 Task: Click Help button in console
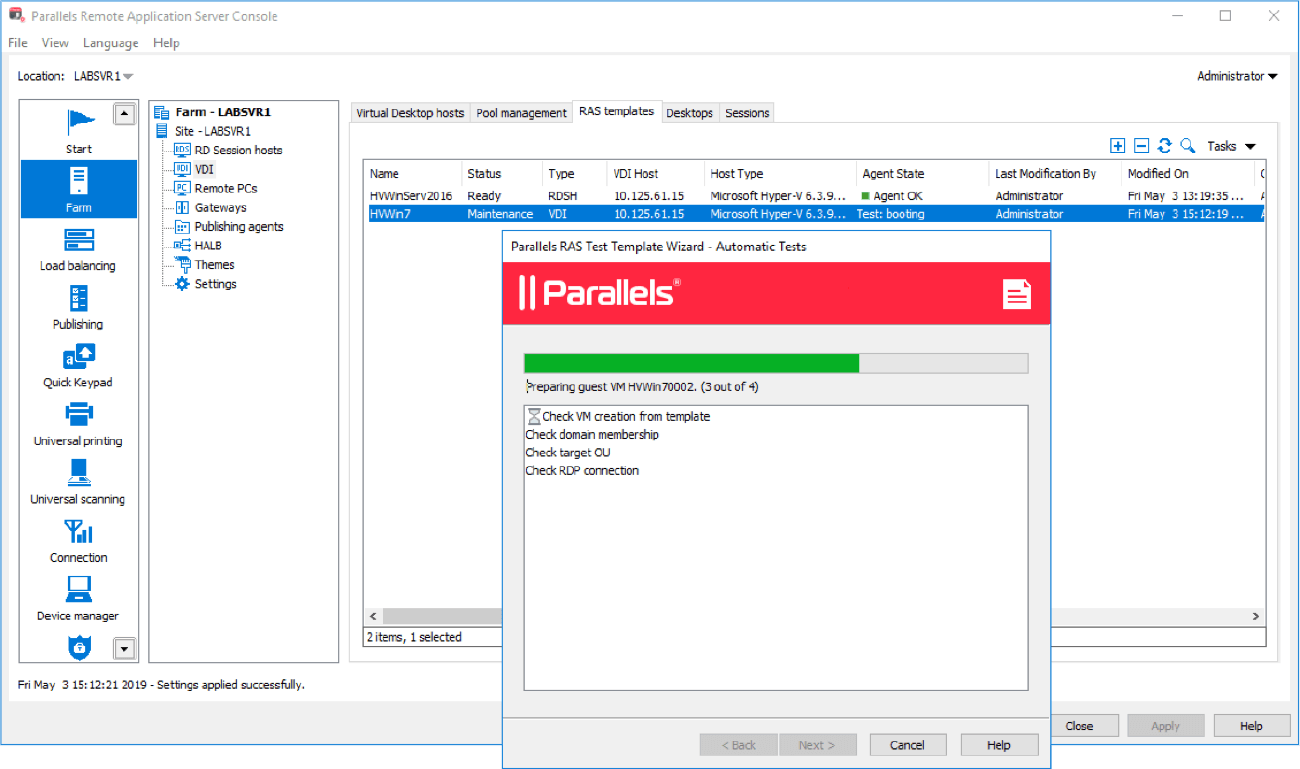click(x=1252, y=726)
